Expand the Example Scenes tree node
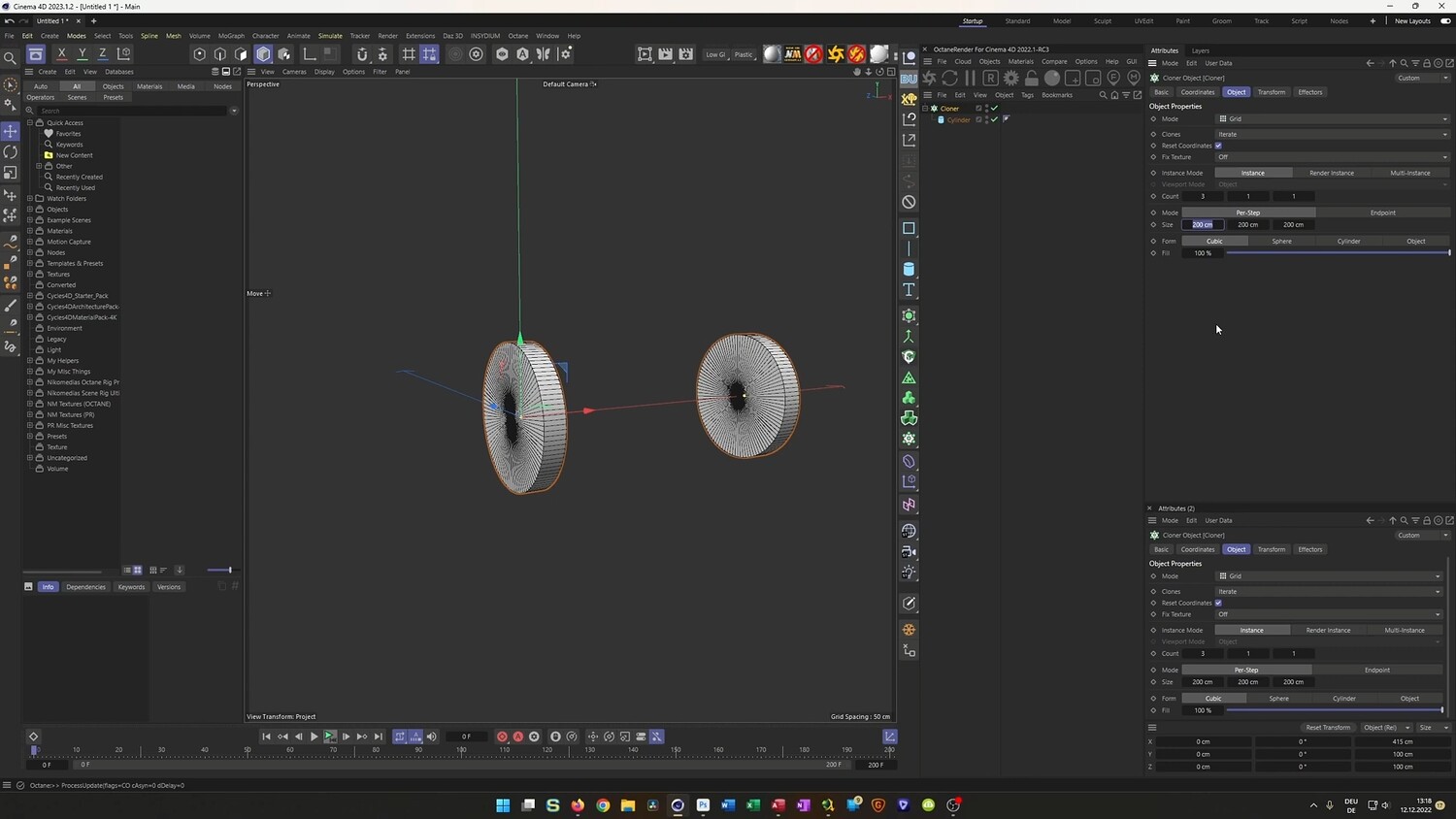This screenshot has height=819, width=1456. [x=30, y=220]
